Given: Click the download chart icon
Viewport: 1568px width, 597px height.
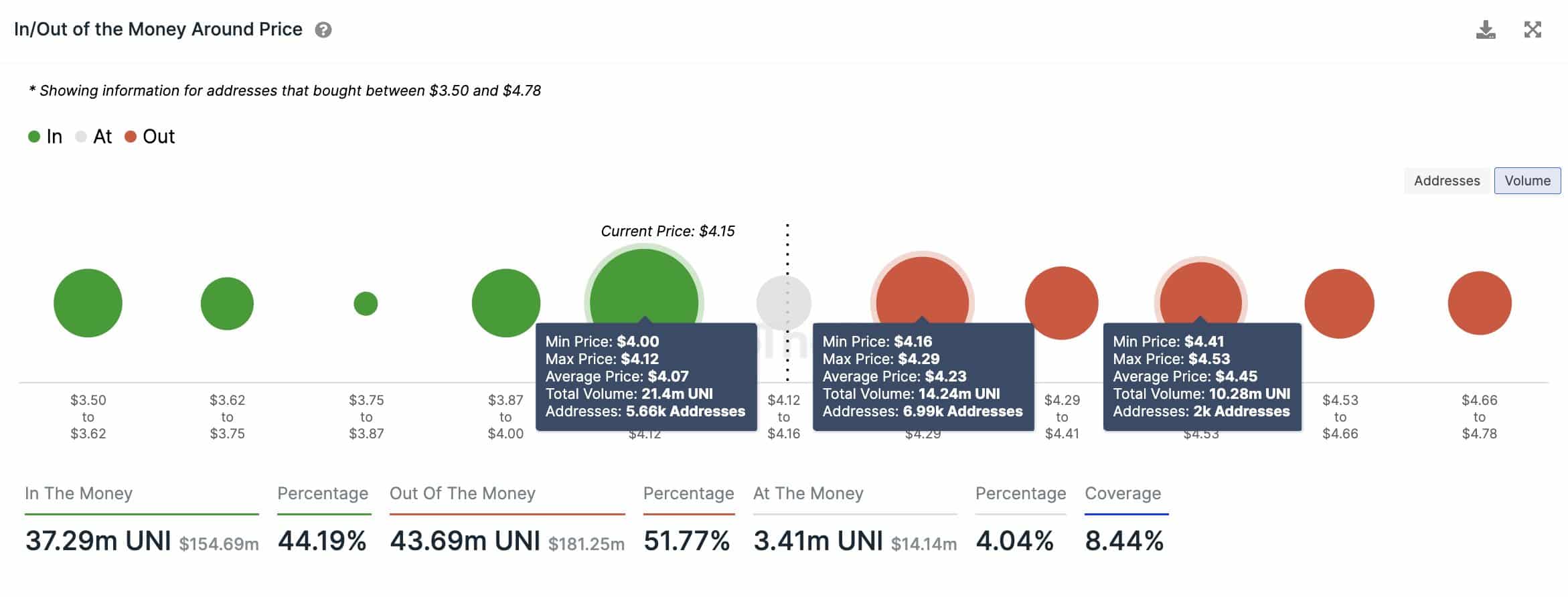Looking at the screenshot, I should 1488,29.
